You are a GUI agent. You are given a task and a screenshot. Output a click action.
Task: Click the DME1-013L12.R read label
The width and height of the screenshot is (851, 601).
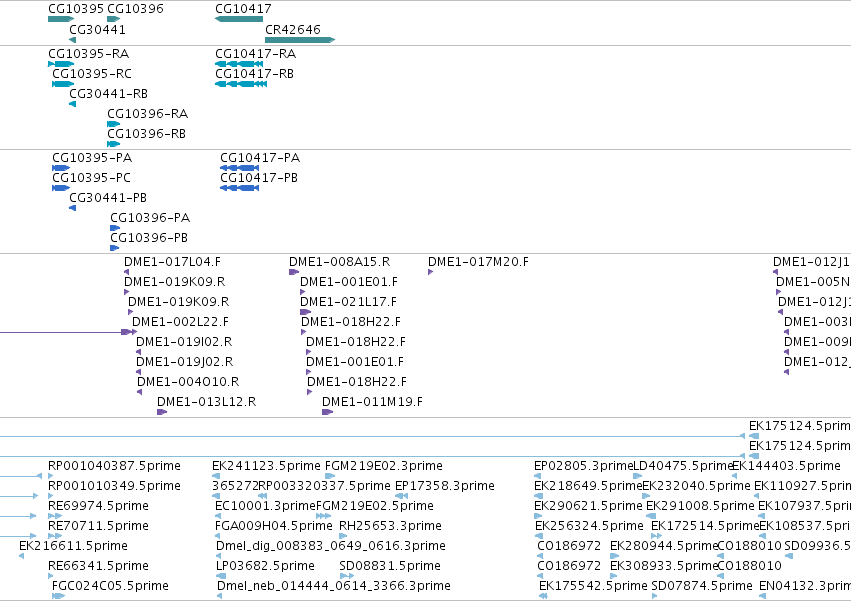(x=207, y=402)
